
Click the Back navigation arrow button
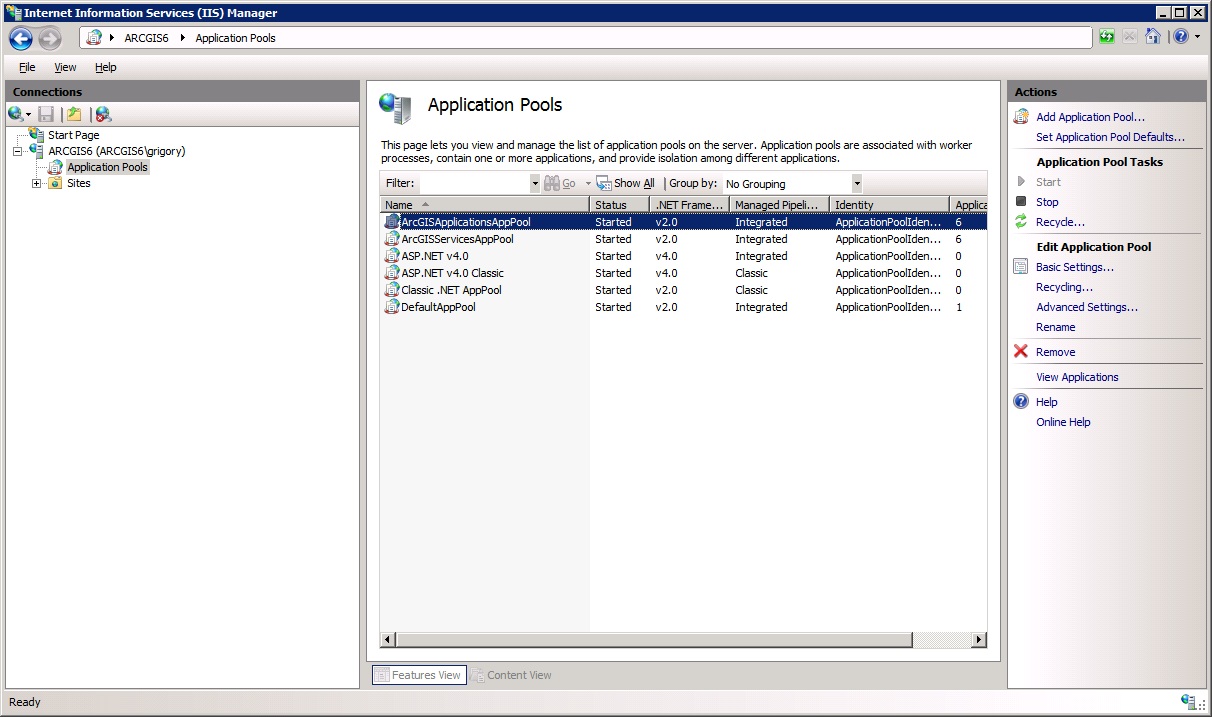coord(21,38)
